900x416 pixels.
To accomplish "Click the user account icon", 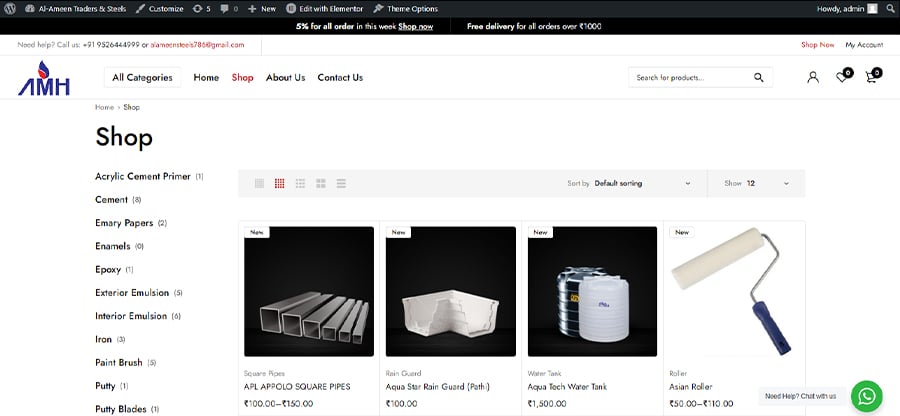I will 813,77.
